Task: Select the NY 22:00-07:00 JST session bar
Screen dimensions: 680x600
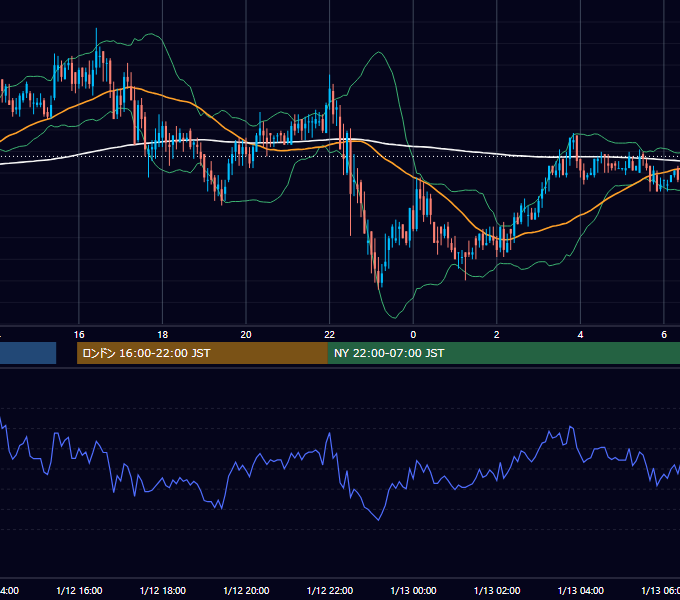Action: pos(504,353)
